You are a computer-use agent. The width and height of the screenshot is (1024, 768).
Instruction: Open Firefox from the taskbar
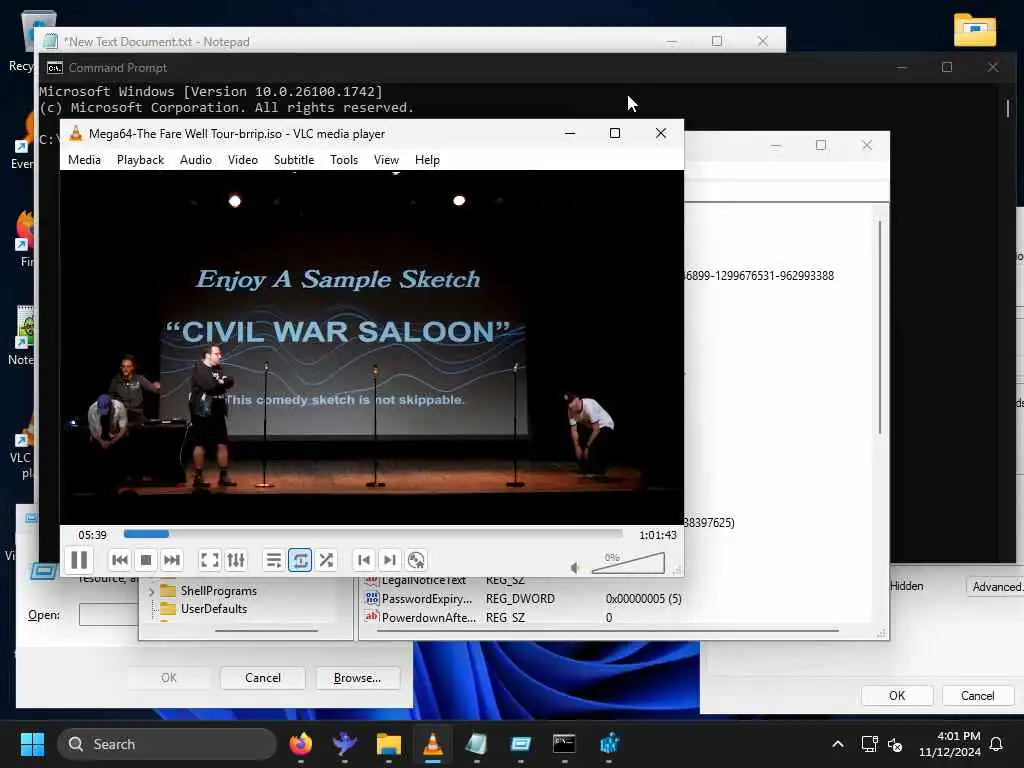tap(300, 744)
